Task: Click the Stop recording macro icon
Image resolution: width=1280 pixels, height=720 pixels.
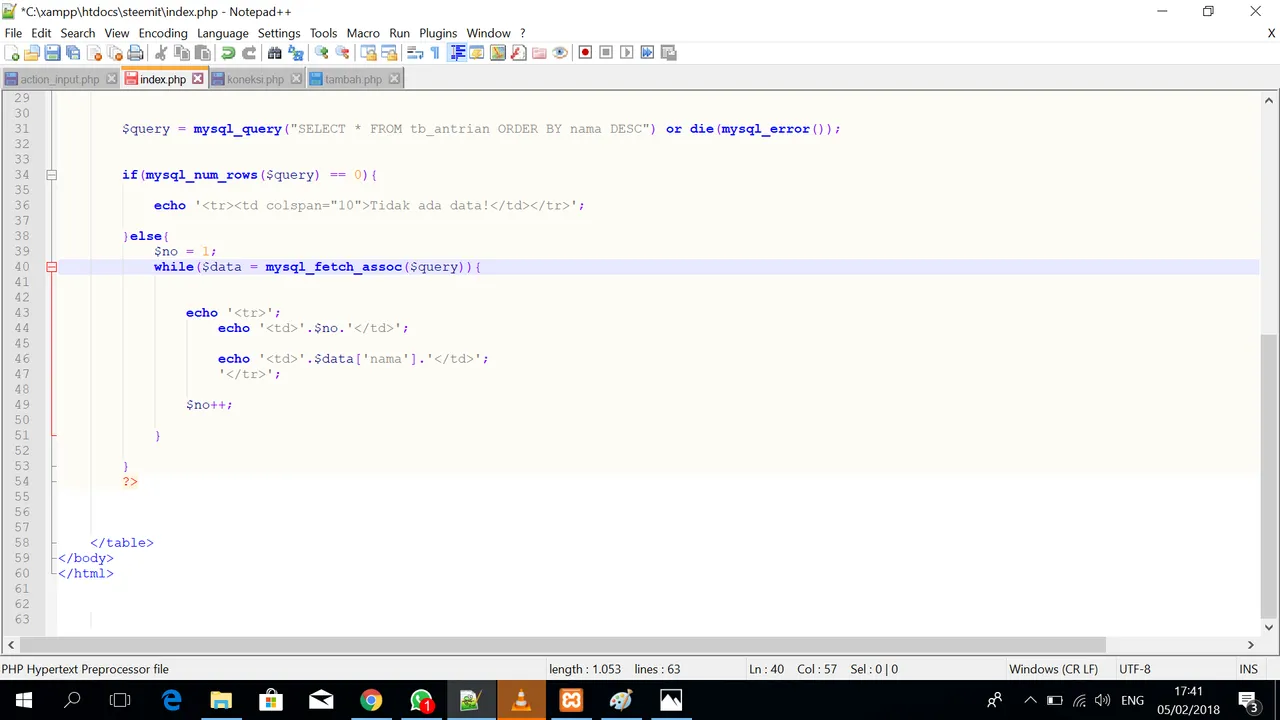Action: coord(606,52)
